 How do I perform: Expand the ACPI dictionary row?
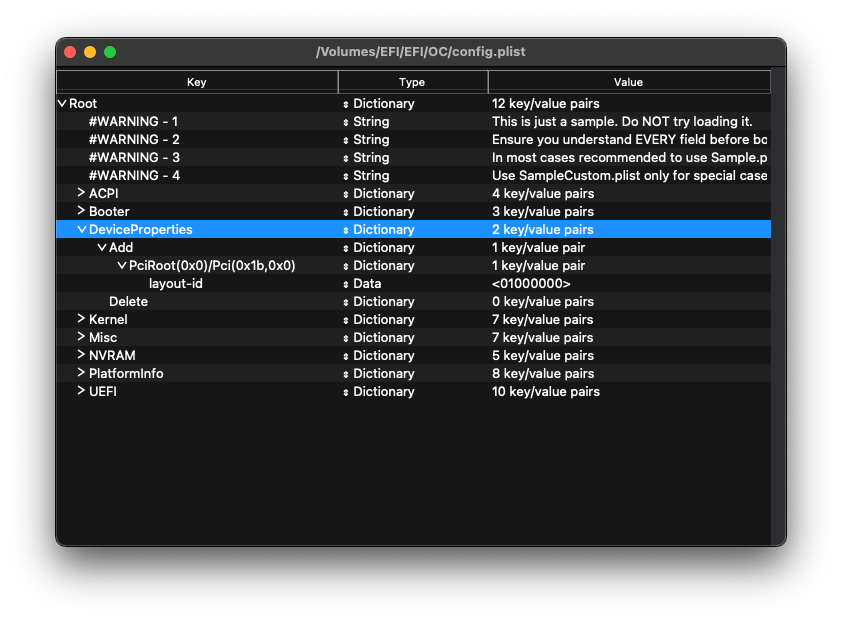(x=82, y=193)
